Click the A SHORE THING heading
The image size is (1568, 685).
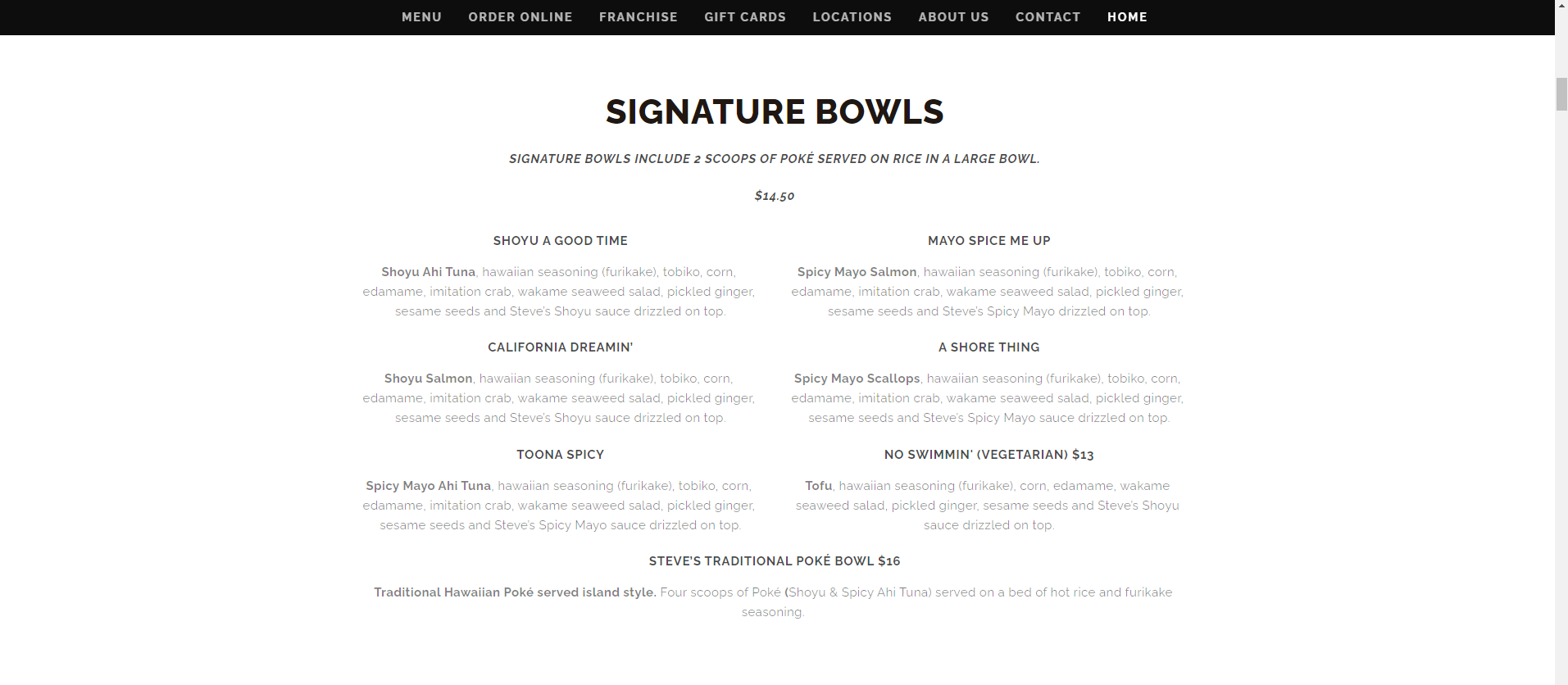989,347
